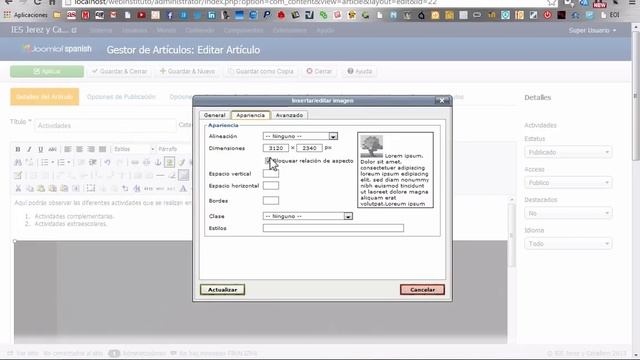Open the Contenido menu

[200, 31]
